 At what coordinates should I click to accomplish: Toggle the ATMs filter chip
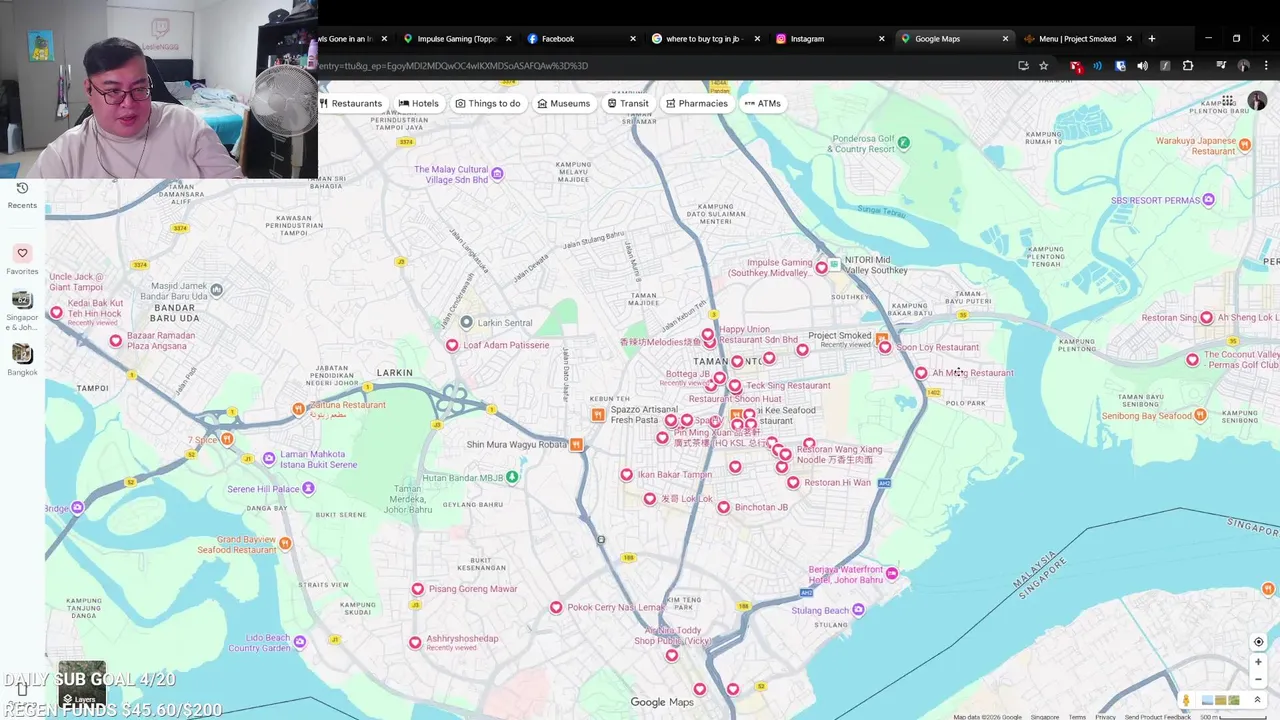pyautogui.click(x=762, y=103)
